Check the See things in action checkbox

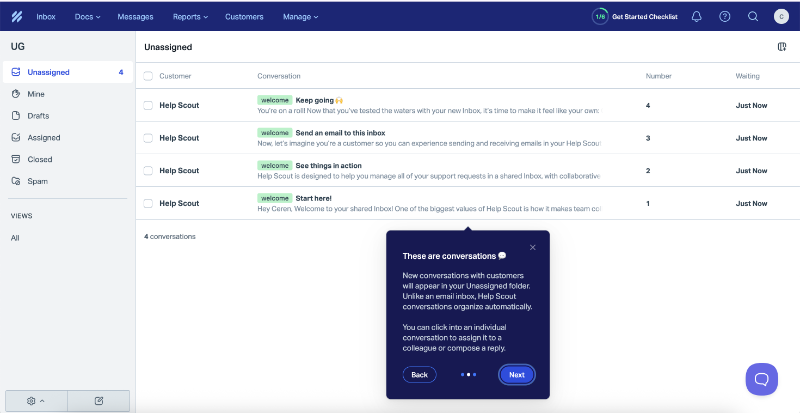(148, 171)
